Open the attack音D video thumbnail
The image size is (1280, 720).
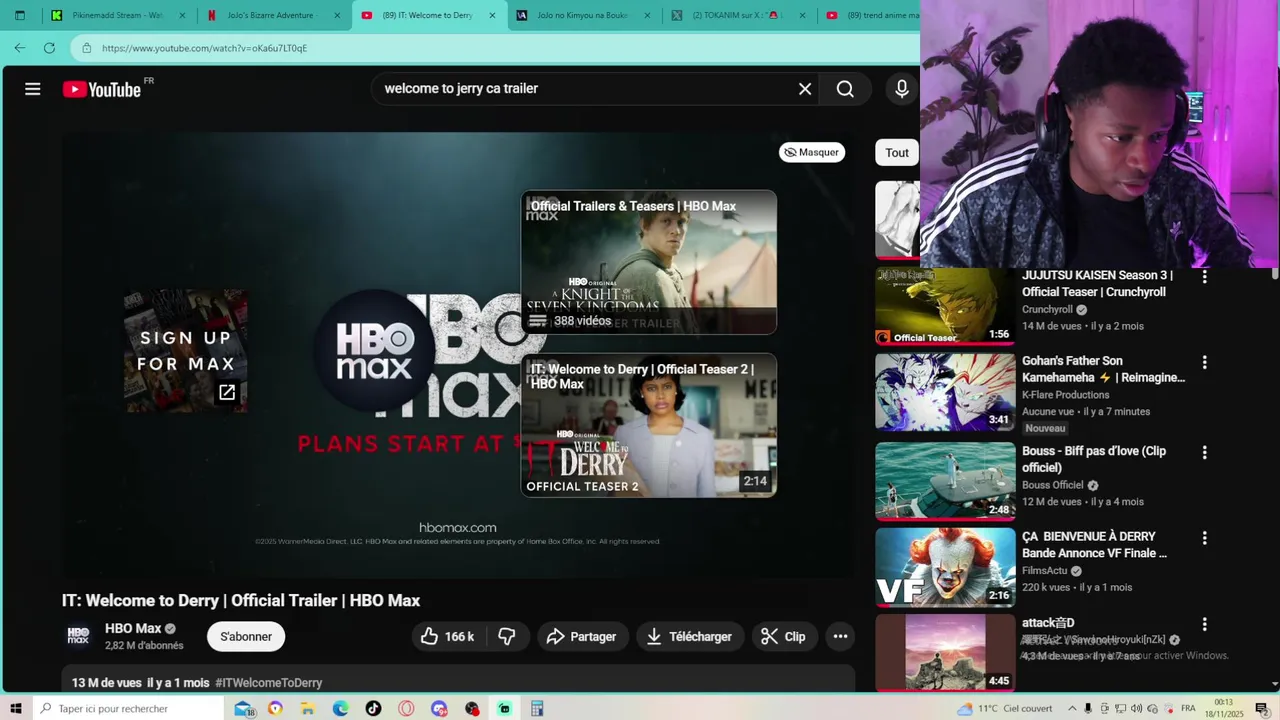945,653
